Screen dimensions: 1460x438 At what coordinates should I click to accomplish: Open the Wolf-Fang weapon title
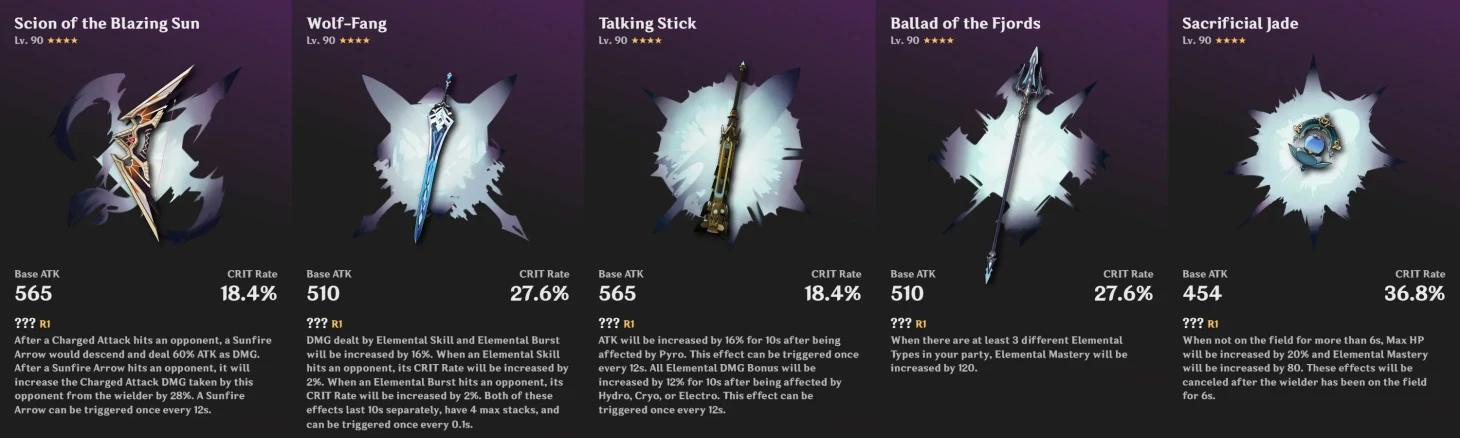(x=346, y=23)
